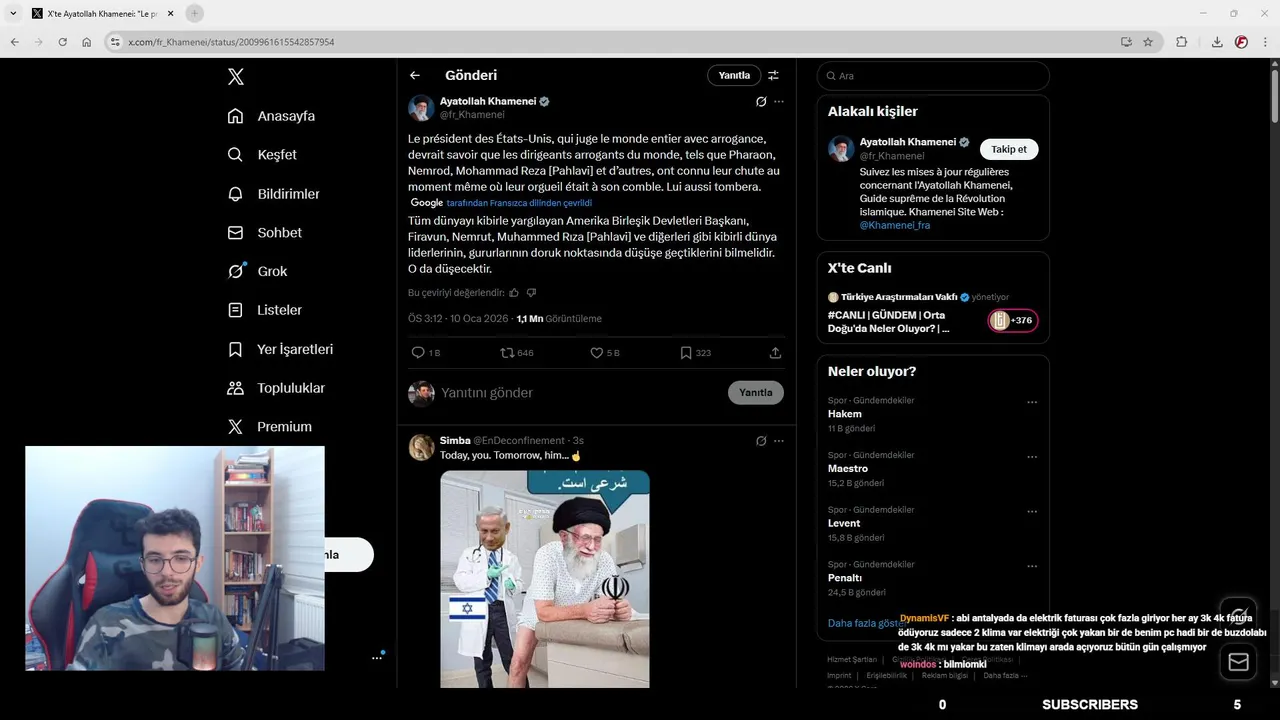Rate translation with thumbs down
This screenshot has width=1280, height=720.
[x=531, y=293]
